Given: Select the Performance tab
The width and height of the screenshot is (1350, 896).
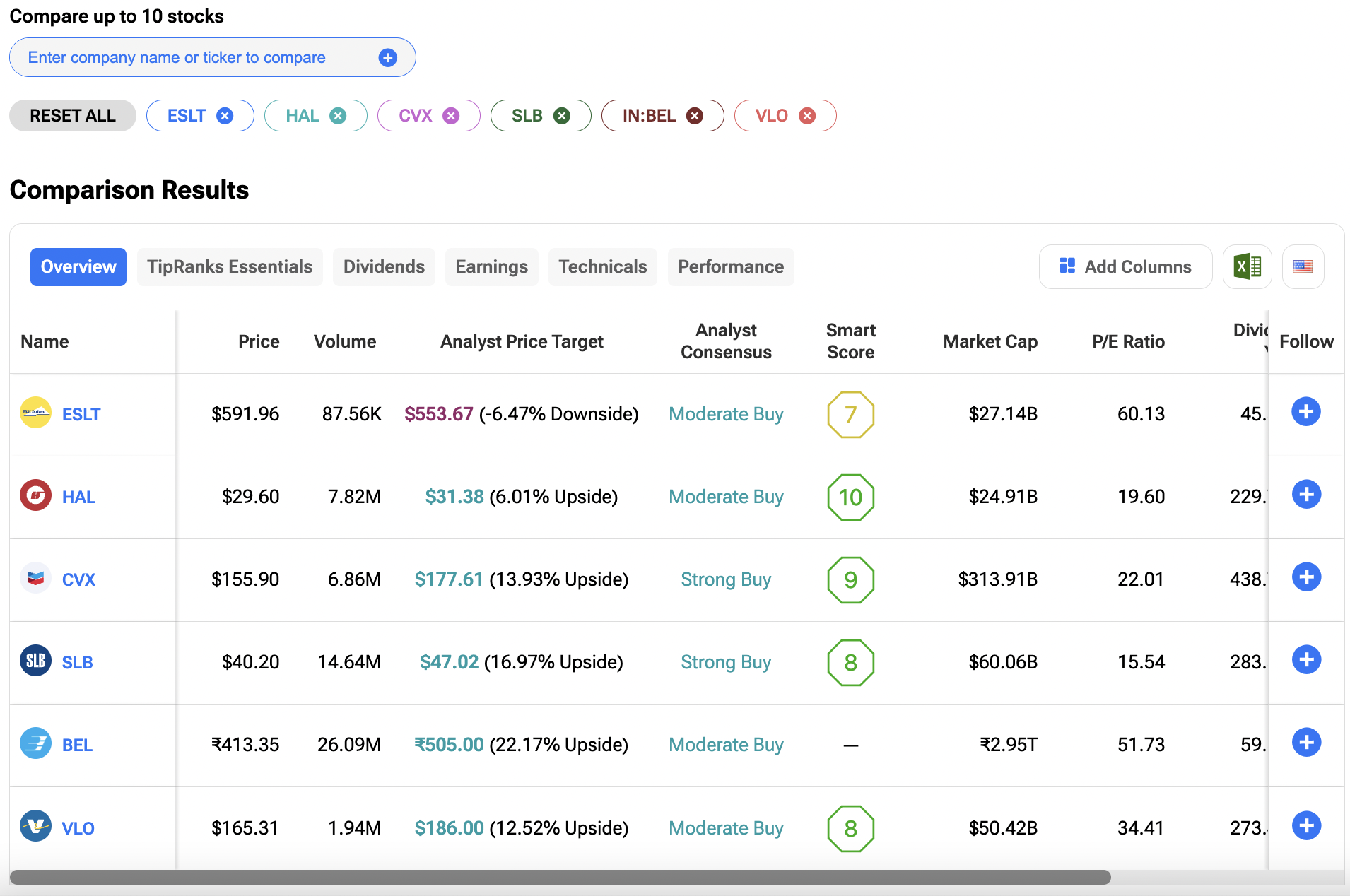Looking at the screenshot, I should [x=730, y=267].
